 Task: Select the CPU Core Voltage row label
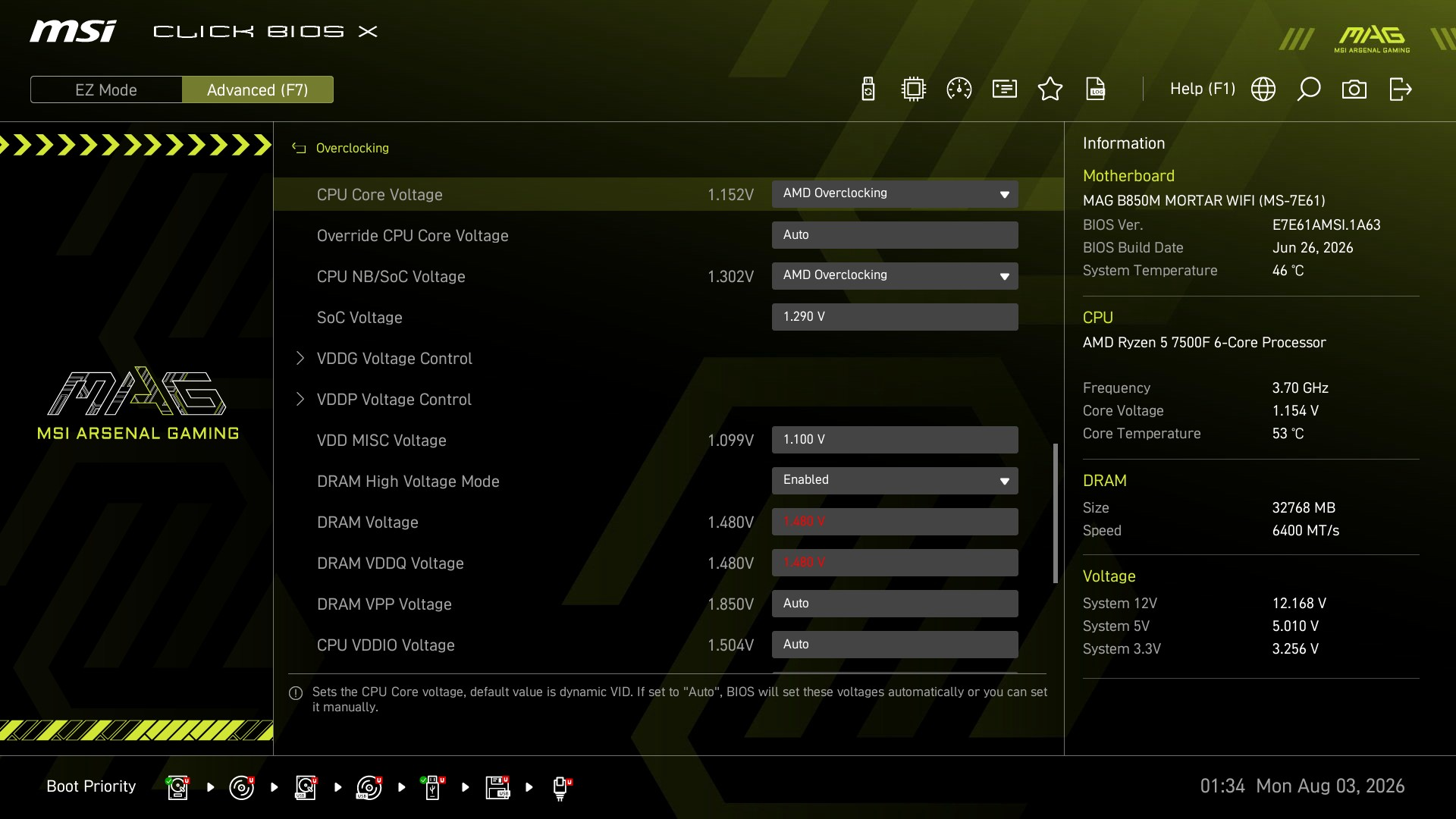tap(380, 195)
